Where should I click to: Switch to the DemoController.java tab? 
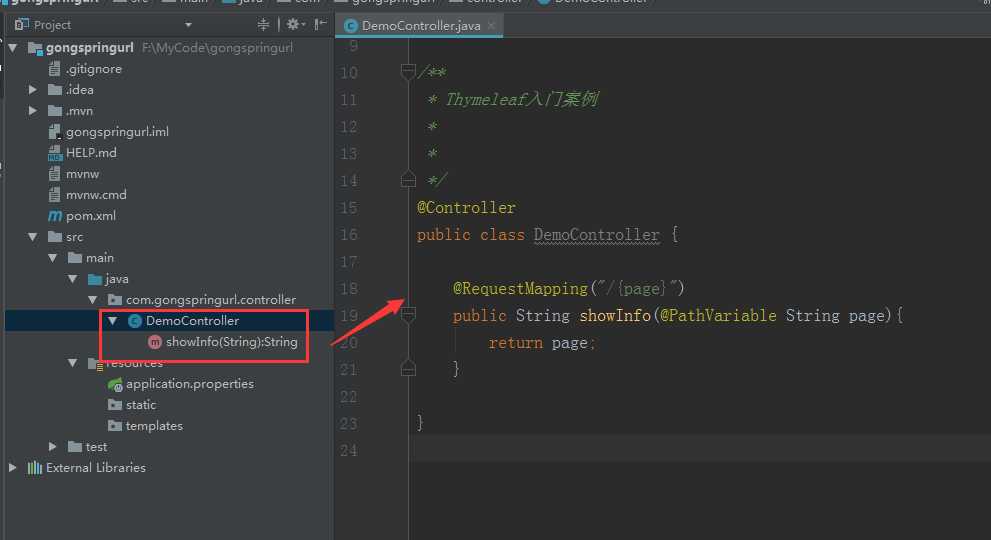421,26
